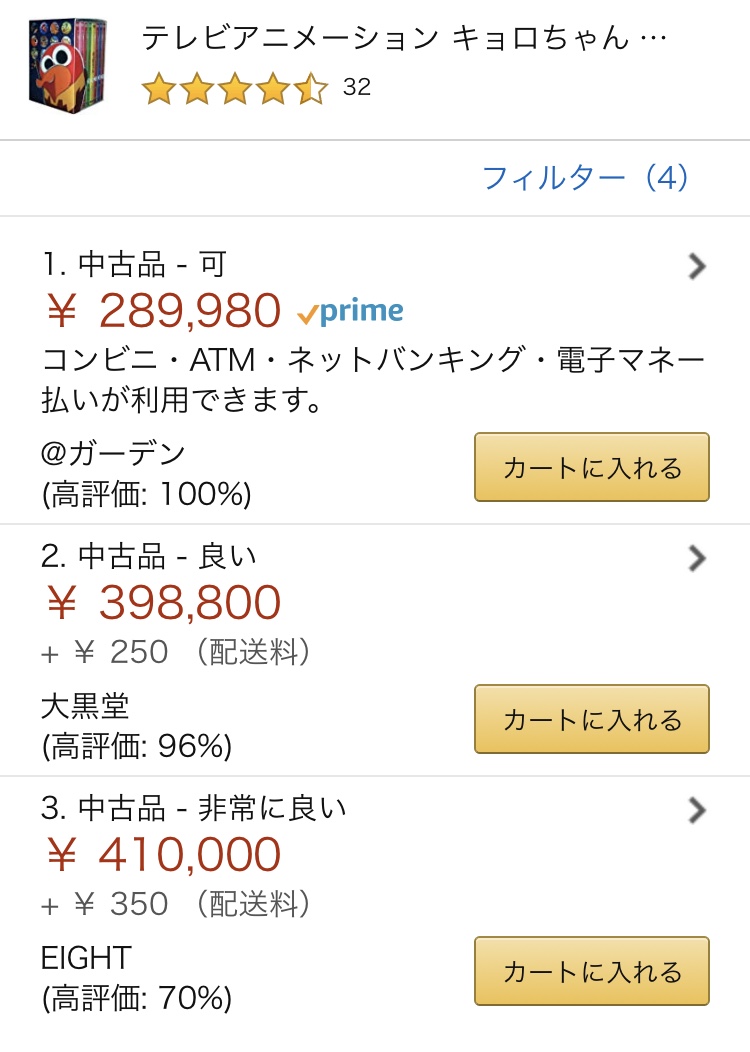Open seller 大黒堂 profile

pos(86,706)
